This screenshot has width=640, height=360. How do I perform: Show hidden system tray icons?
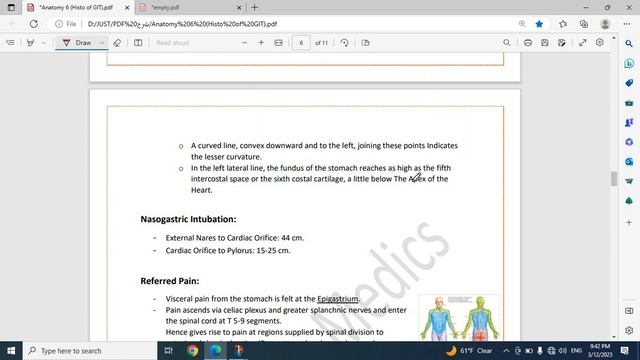coord(506,351)
